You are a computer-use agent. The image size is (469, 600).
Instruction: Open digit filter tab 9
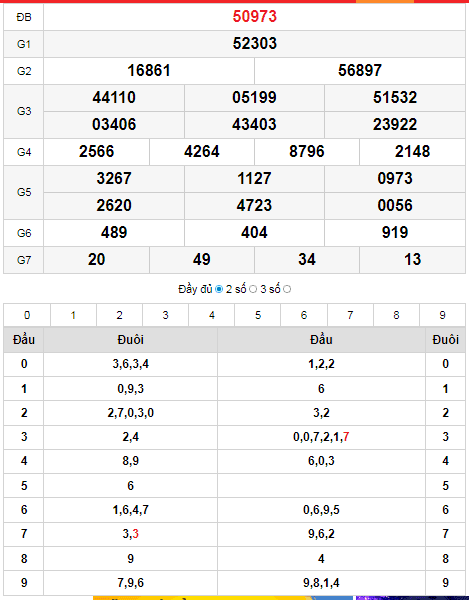click(442, 315)
